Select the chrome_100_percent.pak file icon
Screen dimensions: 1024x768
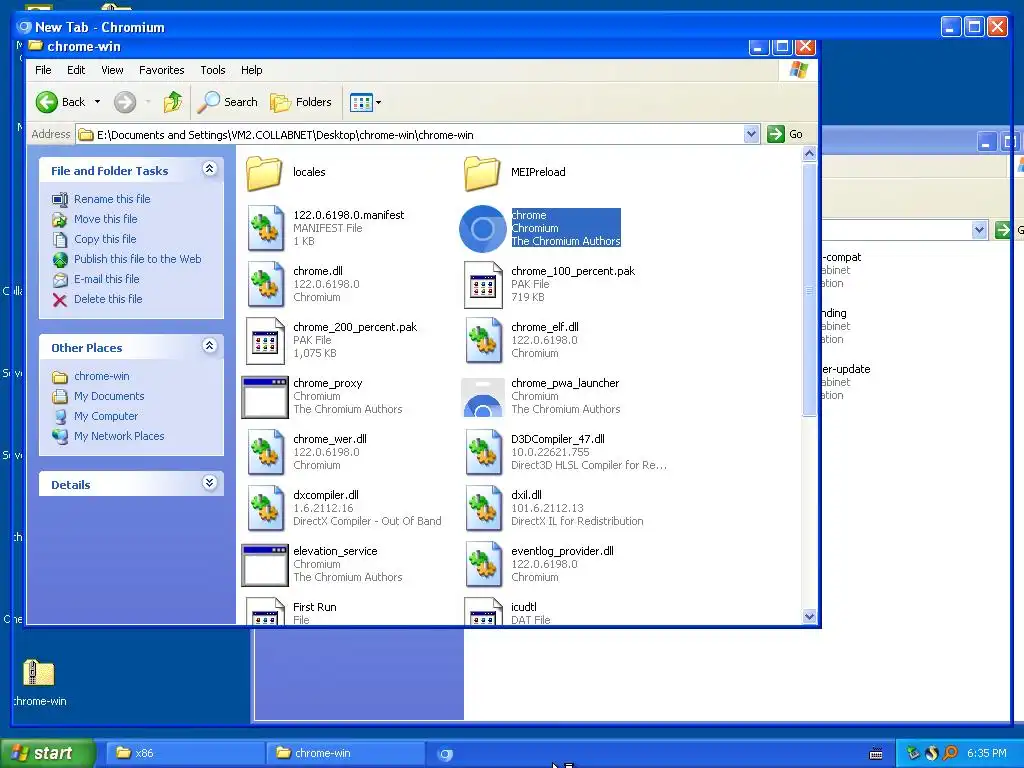point(483,285)
